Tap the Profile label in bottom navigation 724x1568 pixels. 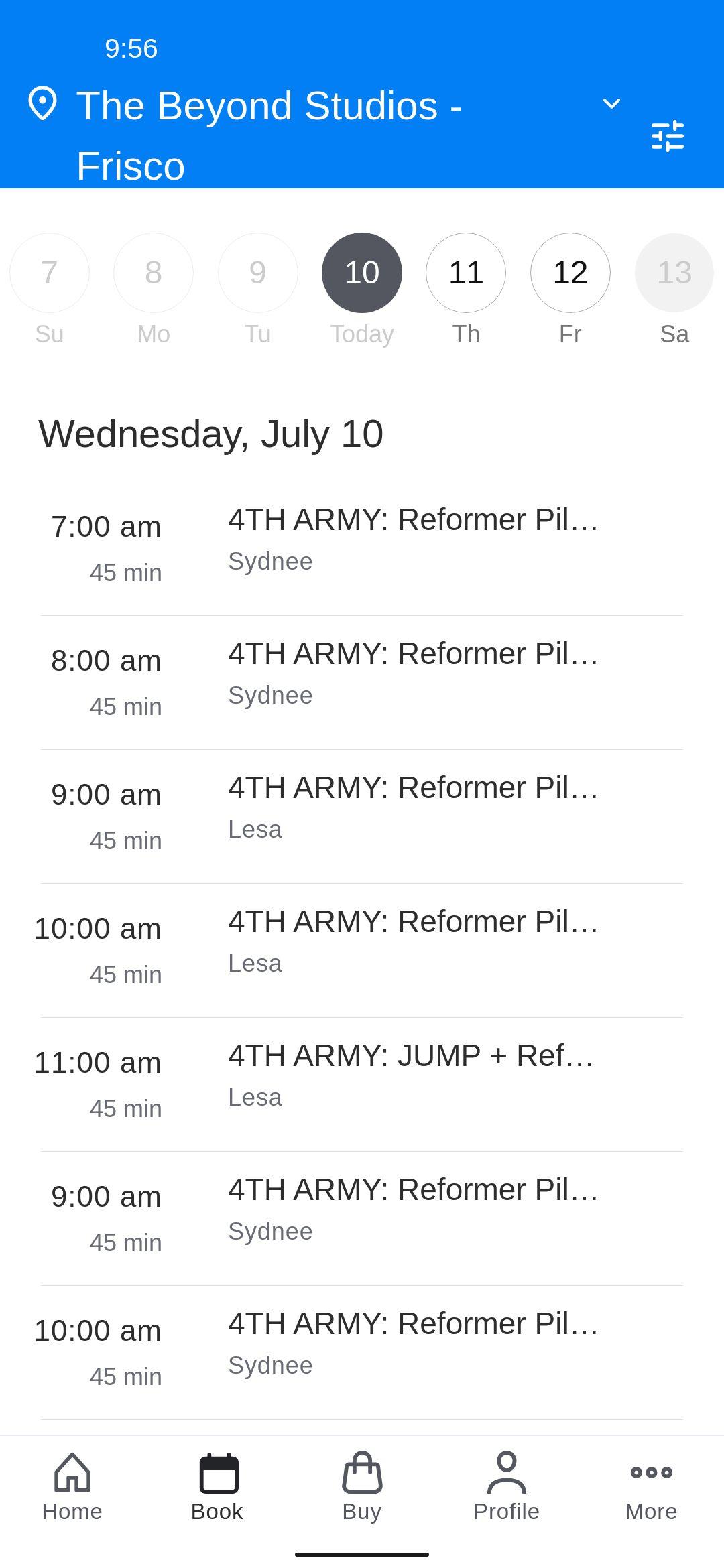pos(507,1512)
